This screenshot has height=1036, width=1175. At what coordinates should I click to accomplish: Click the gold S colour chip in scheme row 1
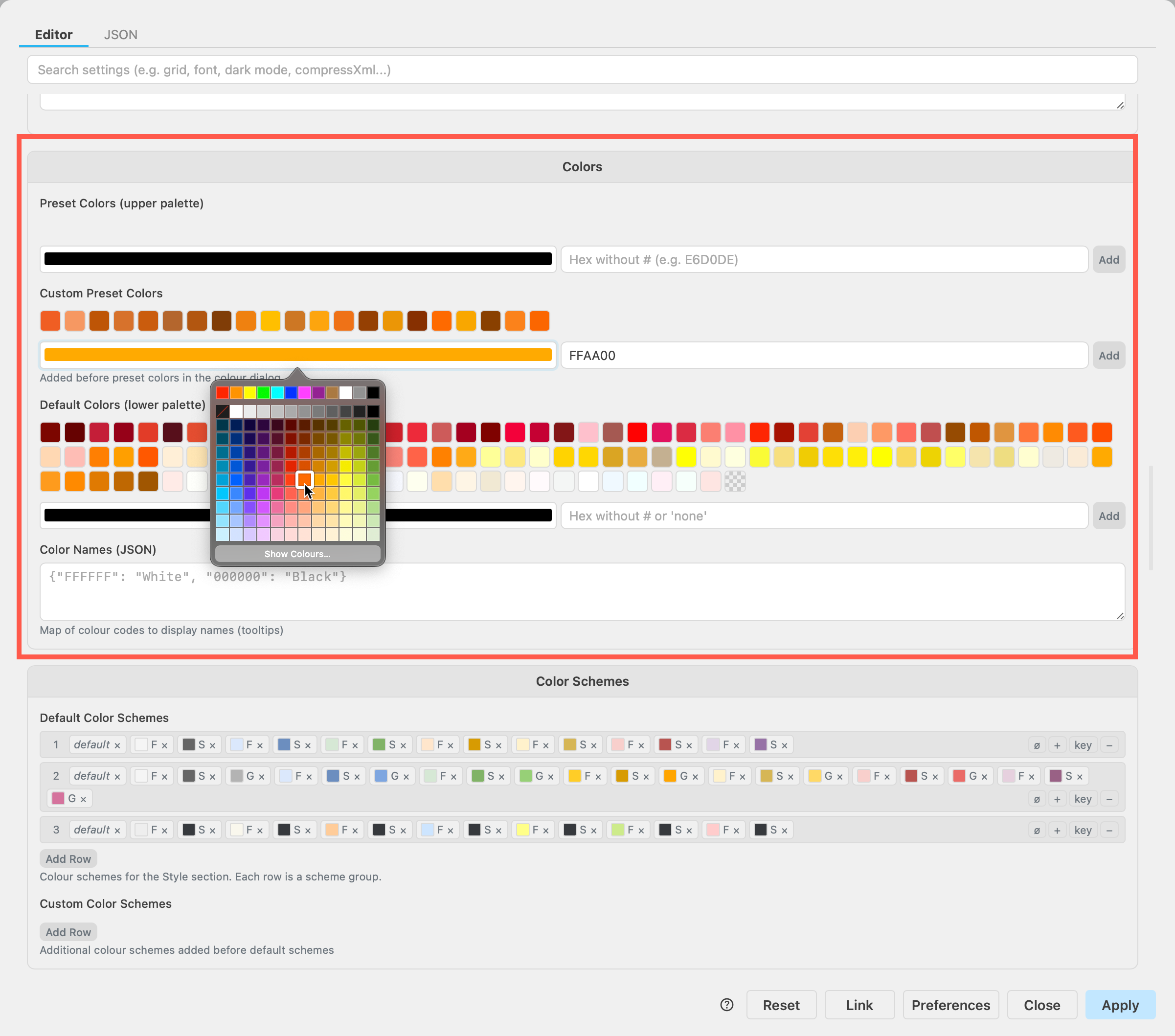tap(474, 744)
